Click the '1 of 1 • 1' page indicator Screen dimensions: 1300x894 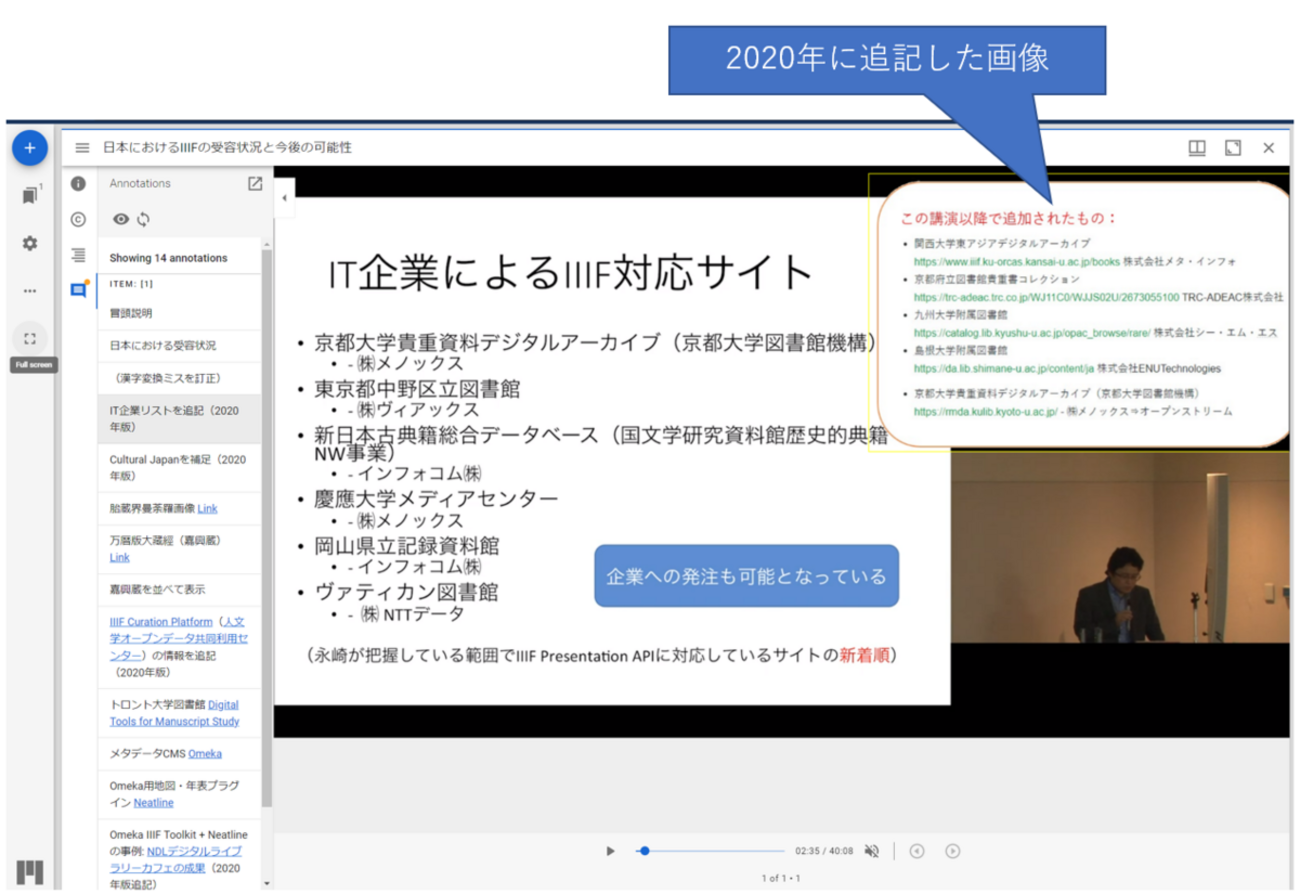[x=781, y=878]
